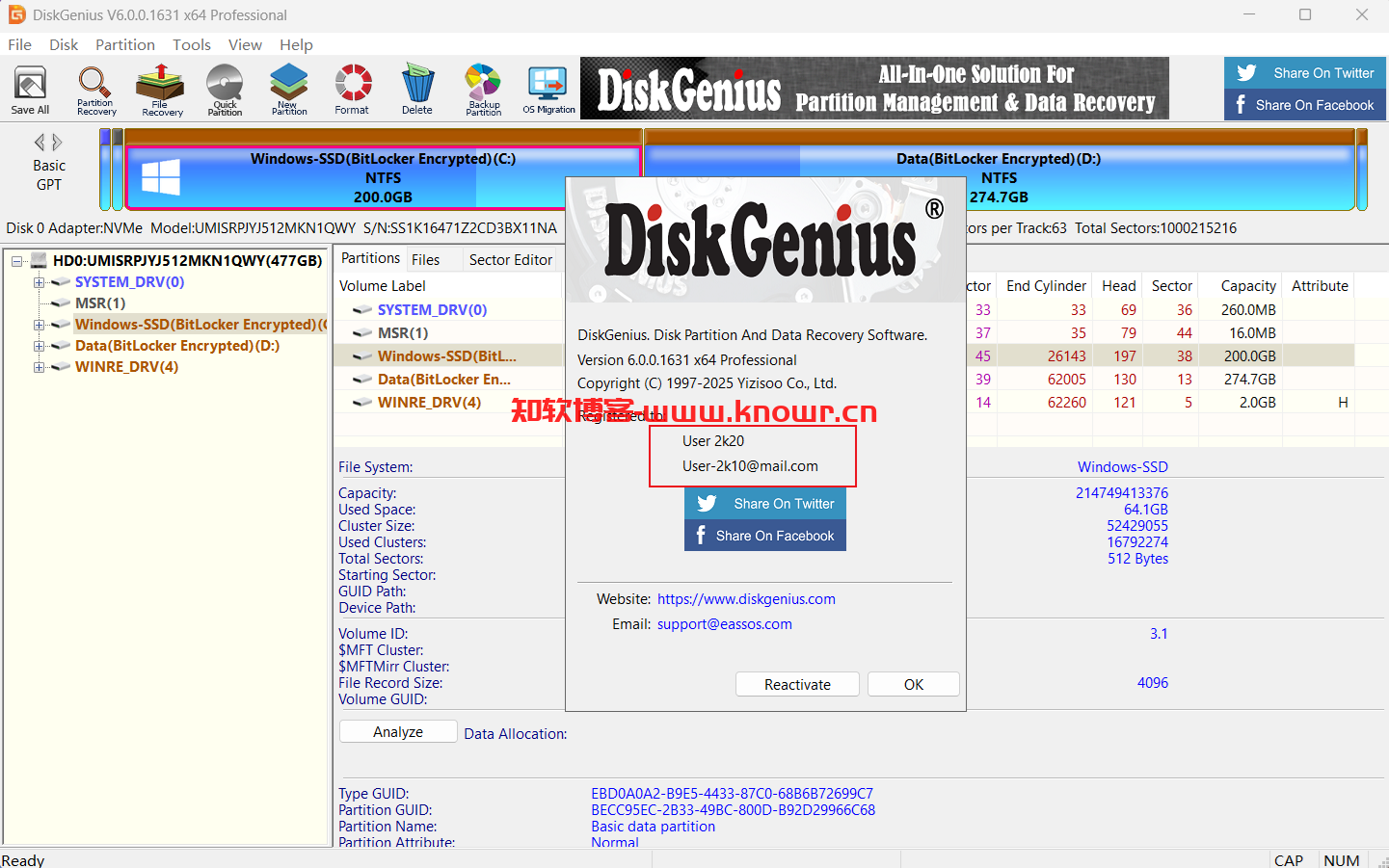The width and height of the screenshot is (1389, 868).
Task: Click the Partition GUID value BECC95EC
Action: click(x=733, y=810)
